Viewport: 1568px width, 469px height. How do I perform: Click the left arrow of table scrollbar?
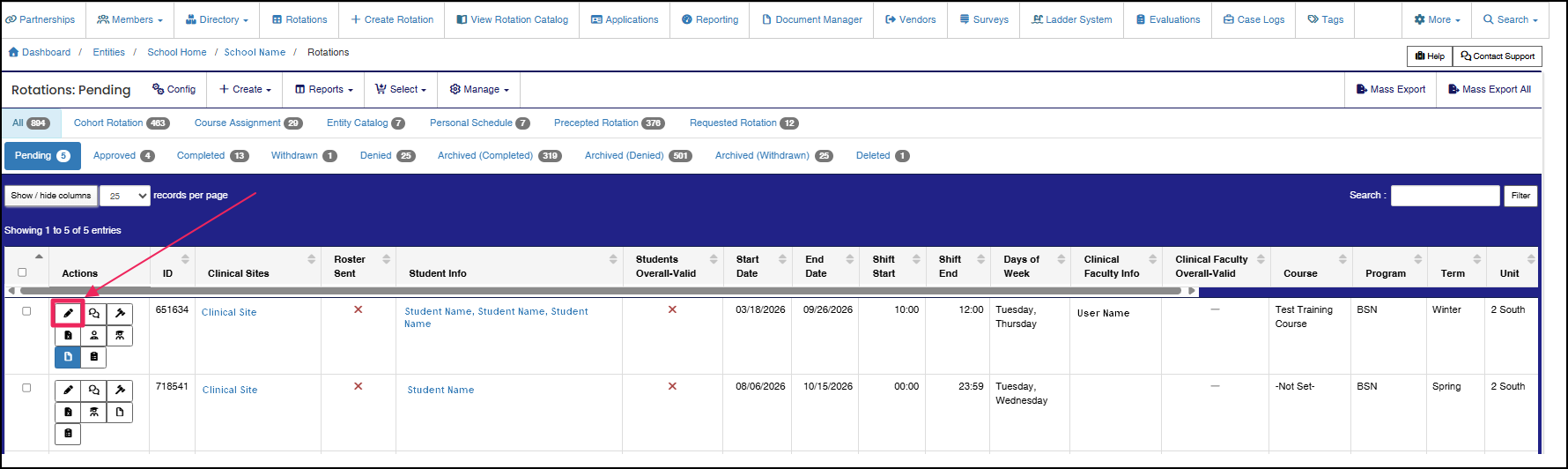coord(11,290)
